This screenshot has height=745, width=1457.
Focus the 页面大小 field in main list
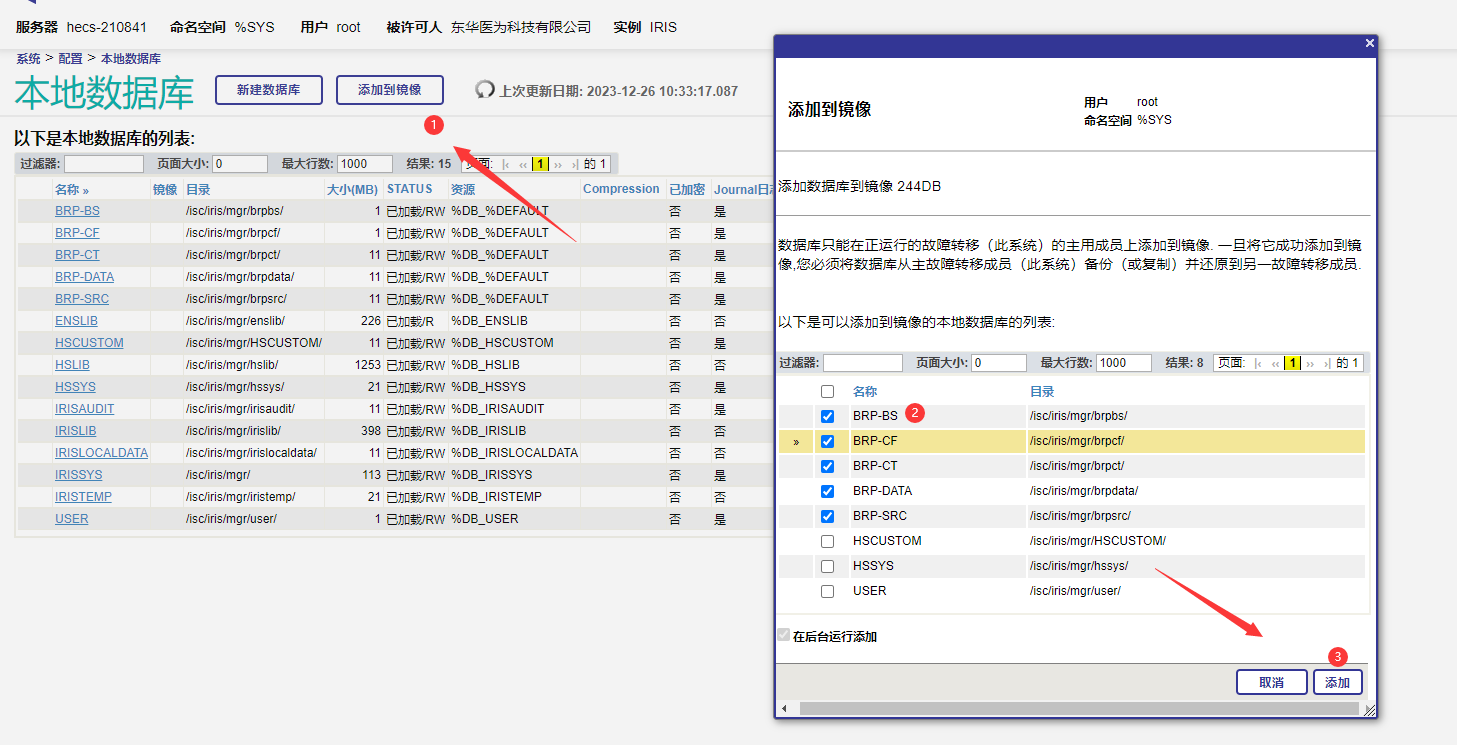(240, 164)
